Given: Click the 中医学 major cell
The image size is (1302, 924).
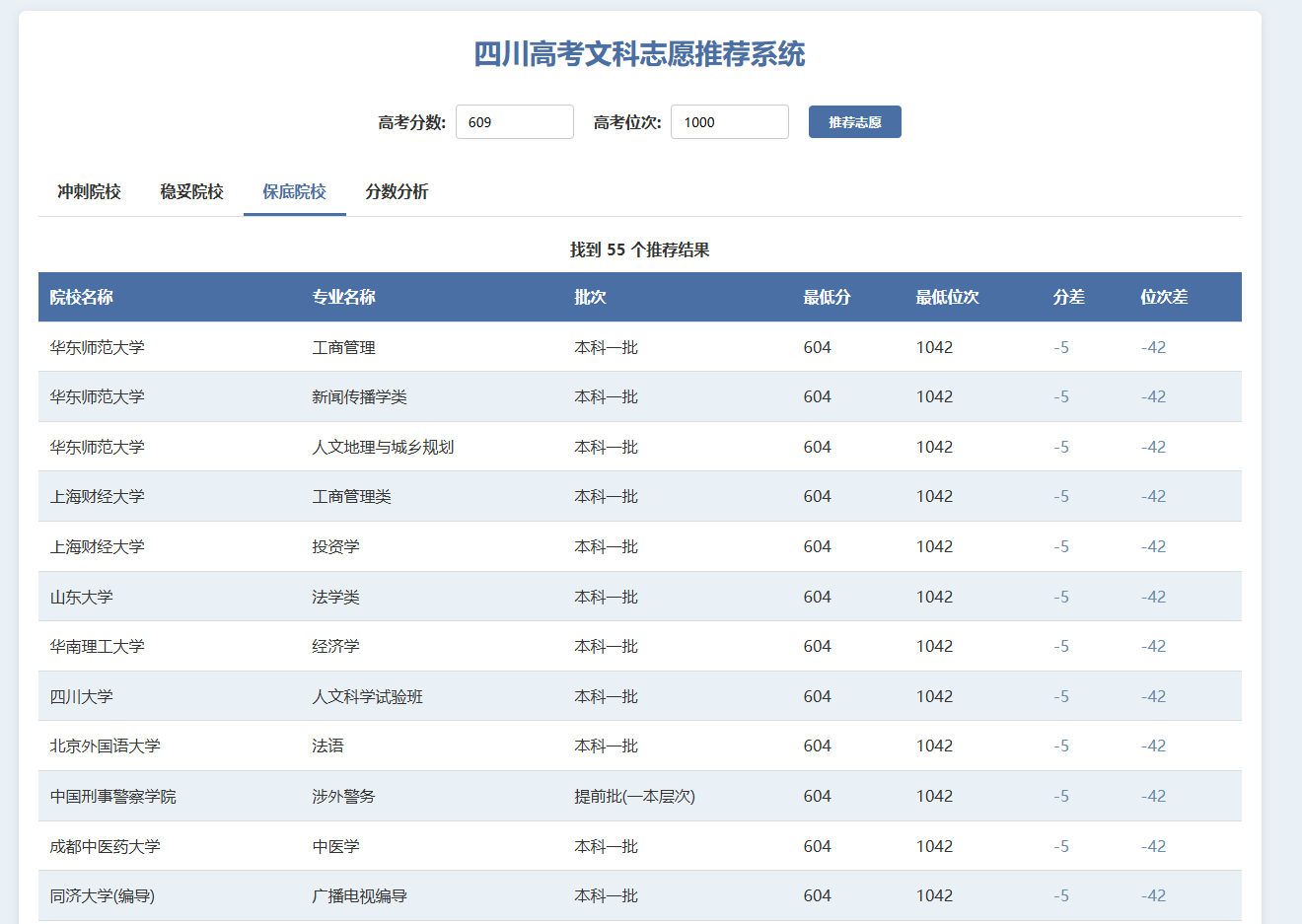Looking at the screenshot, I should (336, 846).
